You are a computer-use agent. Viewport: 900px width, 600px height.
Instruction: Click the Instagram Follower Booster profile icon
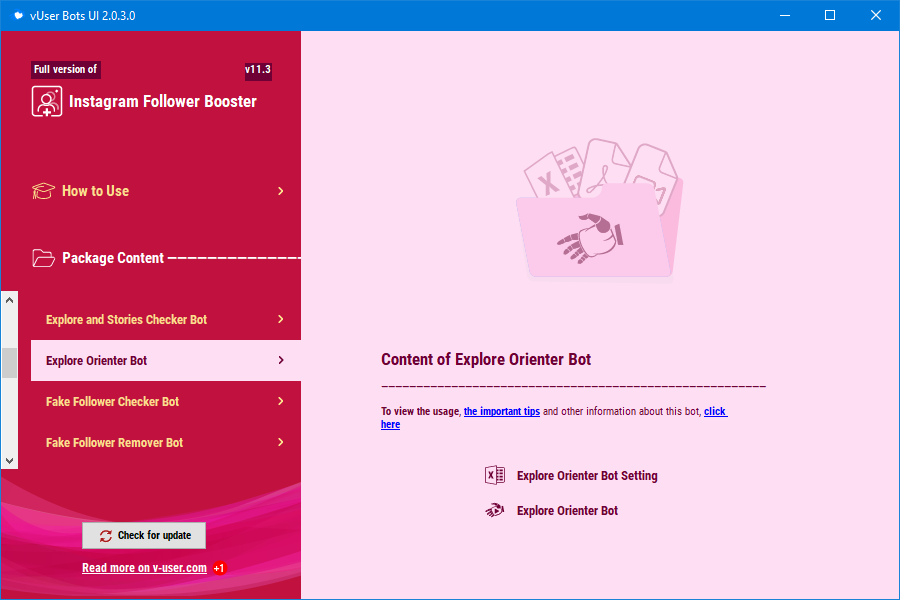47,102
